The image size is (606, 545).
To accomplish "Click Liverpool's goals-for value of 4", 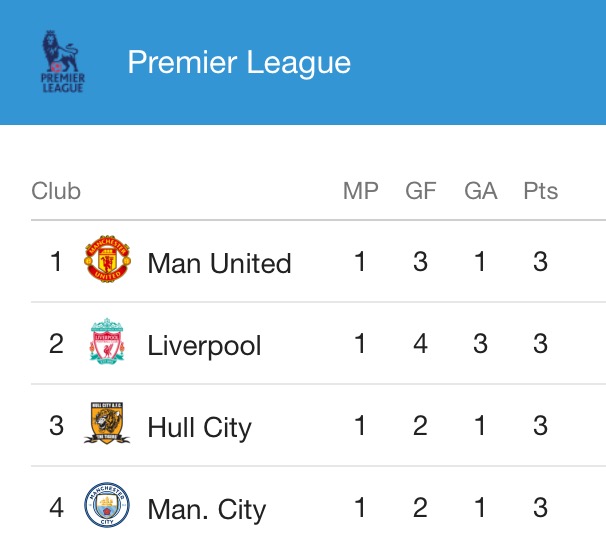I will [420, 343].
